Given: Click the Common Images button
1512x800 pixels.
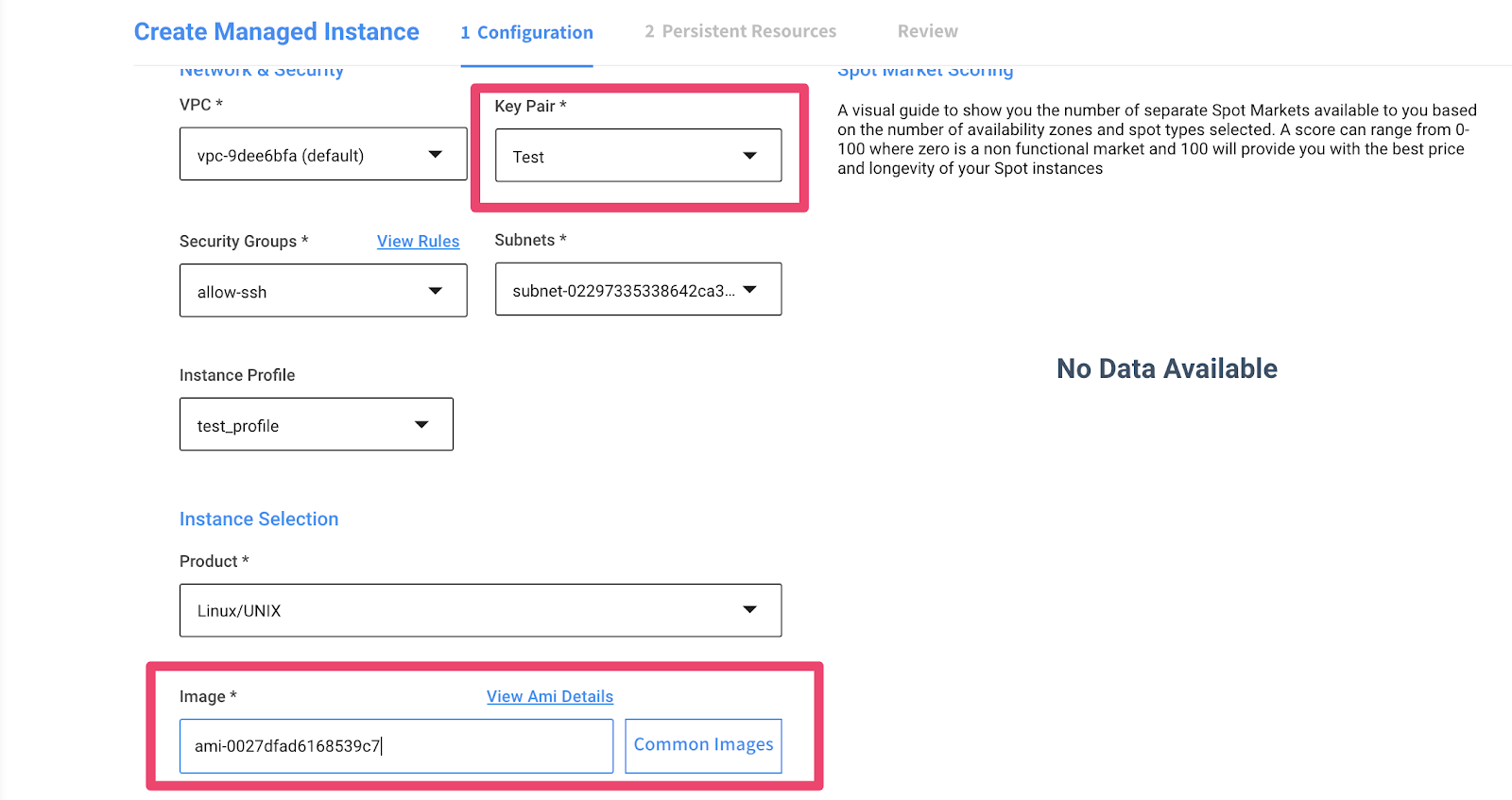Looking at the screenshot, I should coord(703,745).
